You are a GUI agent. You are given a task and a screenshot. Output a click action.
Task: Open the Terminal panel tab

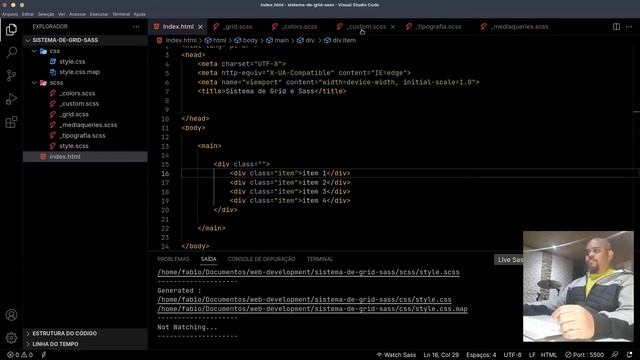[x=320, y=259]
